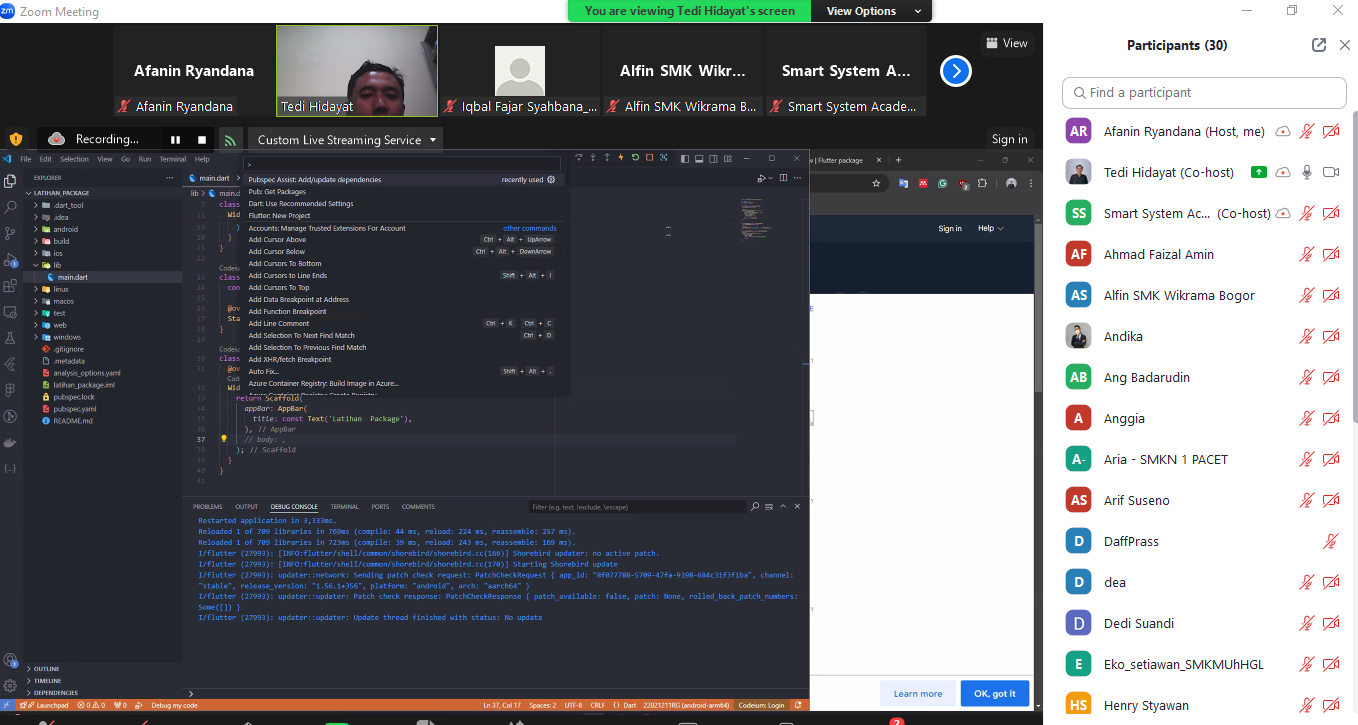The height and width of the screenshot is (725, 1358).
Task: Open the Testing flask icon in VS Code
Action: pyautogui.click(x=10, y=338)
